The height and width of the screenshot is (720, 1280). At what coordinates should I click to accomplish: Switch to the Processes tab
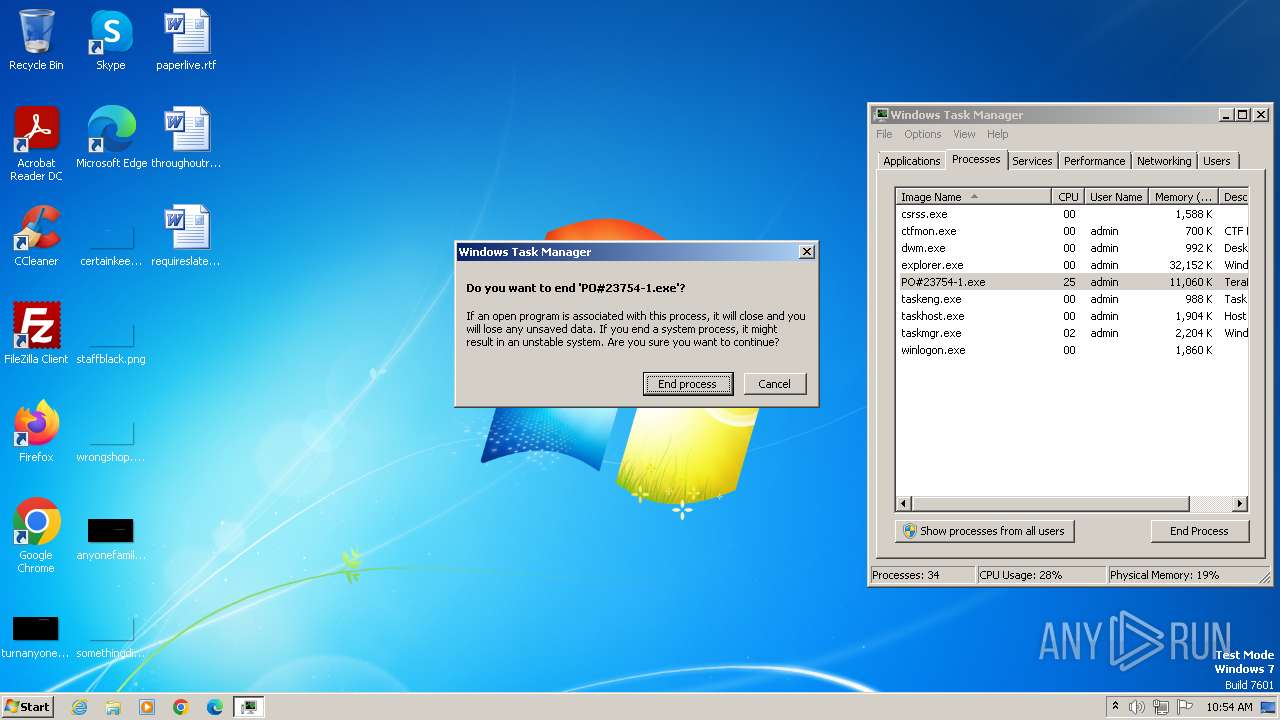tap(976, 159)
